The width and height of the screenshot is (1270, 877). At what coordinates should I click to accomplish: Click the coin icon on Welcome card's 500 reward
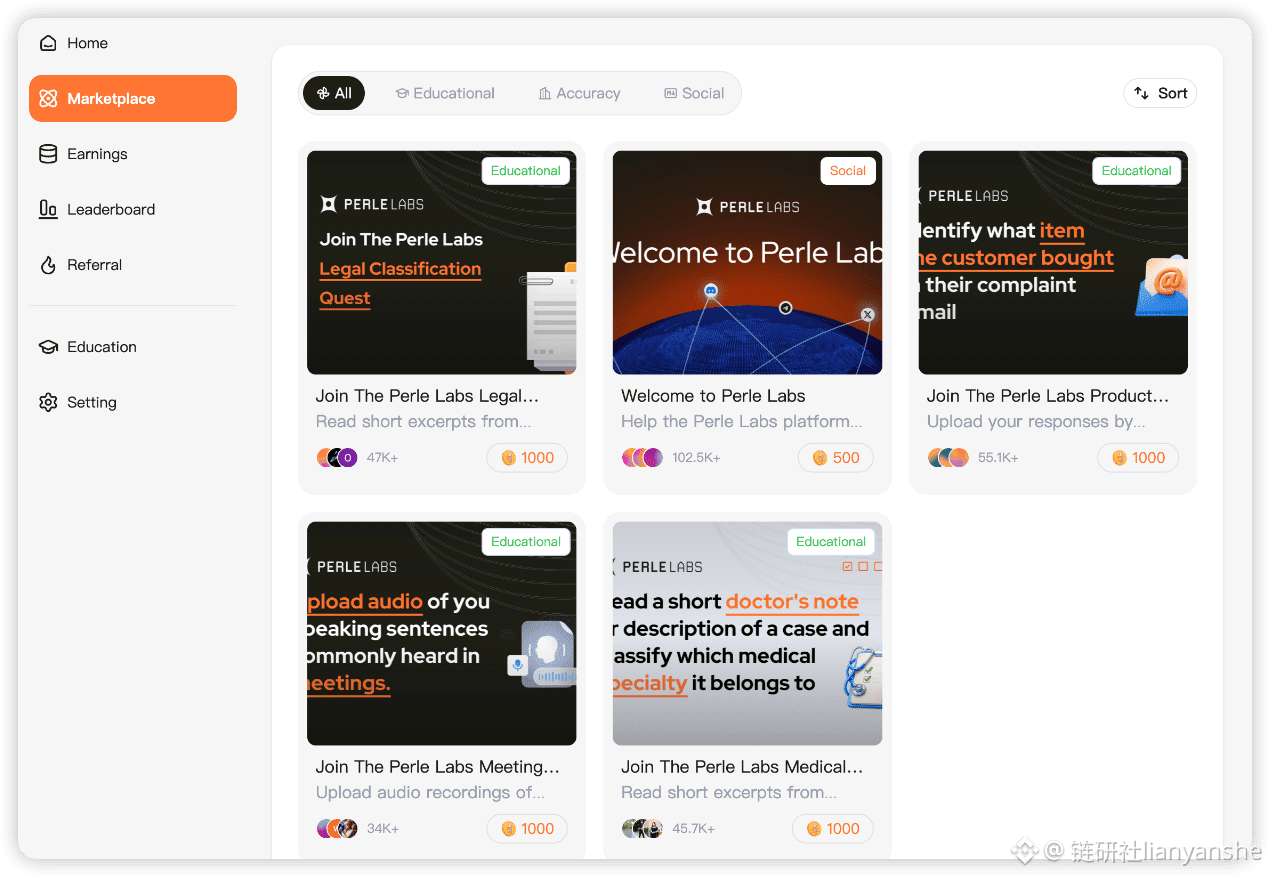(820, 458)
